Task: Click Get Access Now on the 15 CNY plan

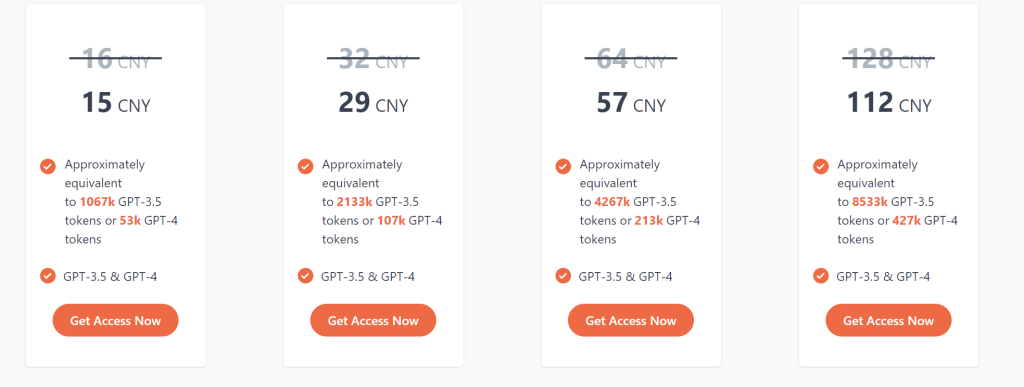Action: pos(116,320)
